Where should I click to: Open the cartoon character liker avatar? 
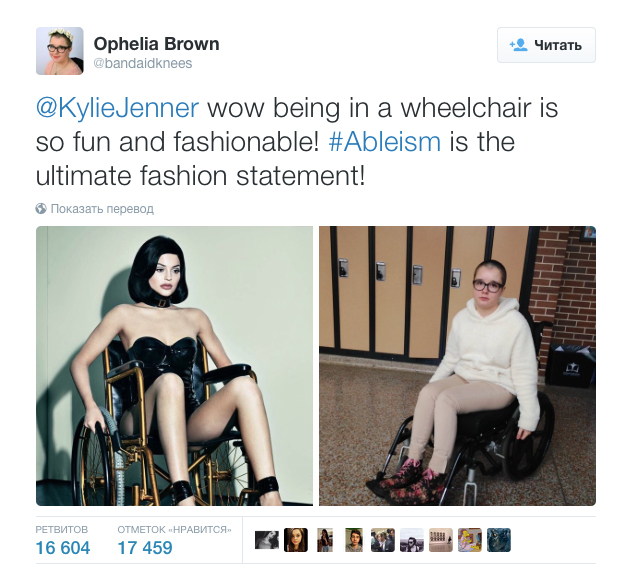click(470, 540)
